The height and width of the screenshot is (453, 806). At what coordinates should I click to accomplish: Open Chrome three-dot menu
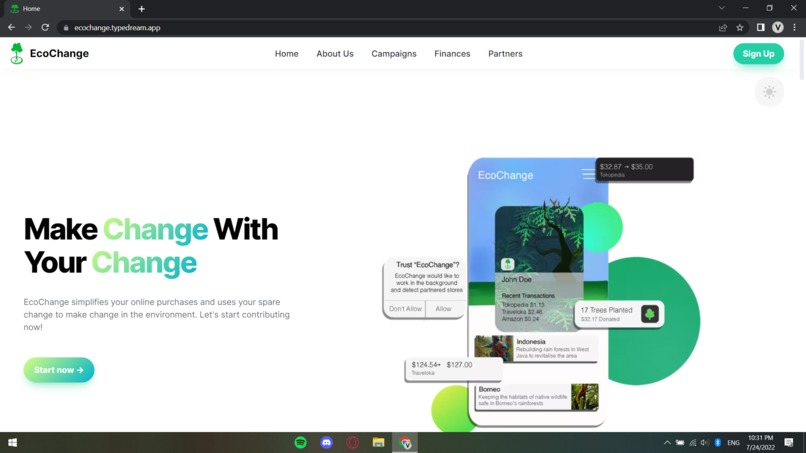[795, 27]
